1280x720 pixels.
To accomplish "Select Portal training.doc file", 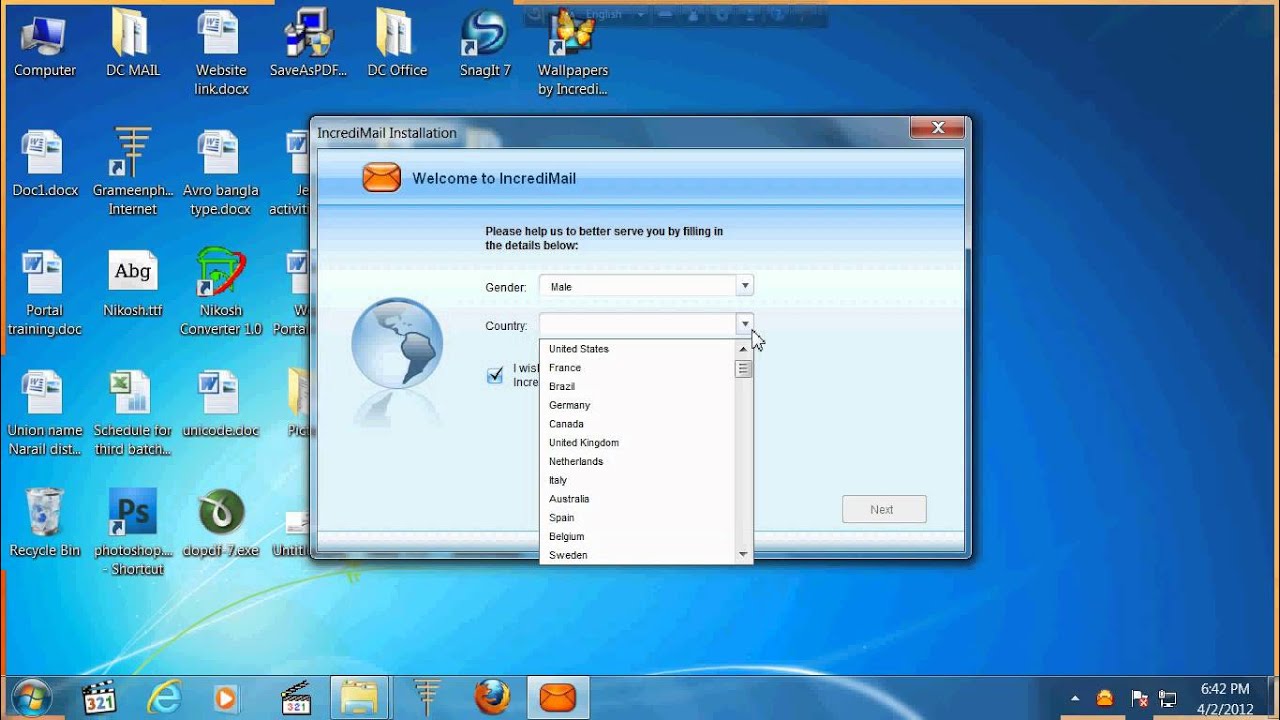I will [x=45, y=292].
